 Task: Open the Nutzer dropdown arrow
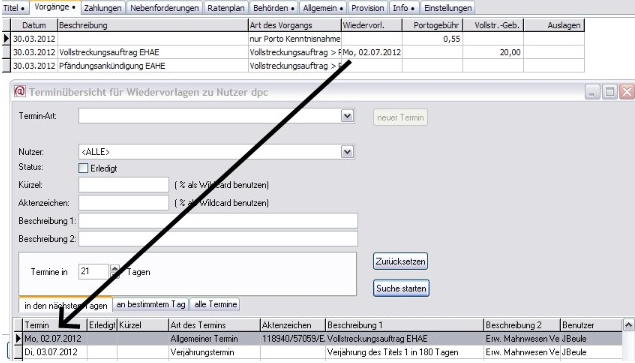[347, 152]
